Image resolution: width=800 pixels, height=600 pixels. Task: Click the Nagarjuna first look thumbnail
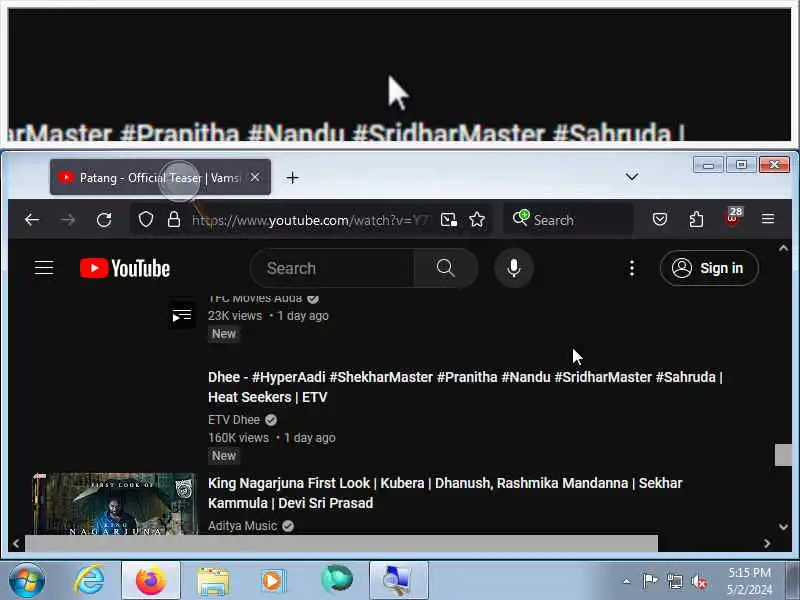(x=115, y=504)
